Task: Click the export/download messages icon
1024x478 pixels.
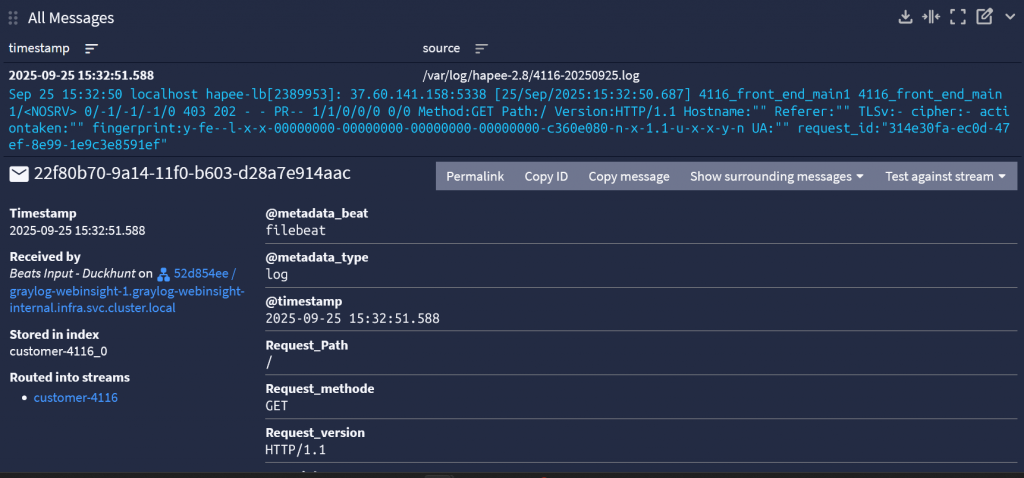Action: point(906,17)
